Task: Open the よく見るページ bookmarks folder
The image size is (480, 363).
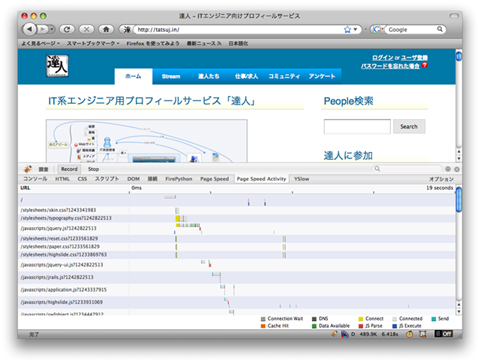Action: (x=40, y=43)
